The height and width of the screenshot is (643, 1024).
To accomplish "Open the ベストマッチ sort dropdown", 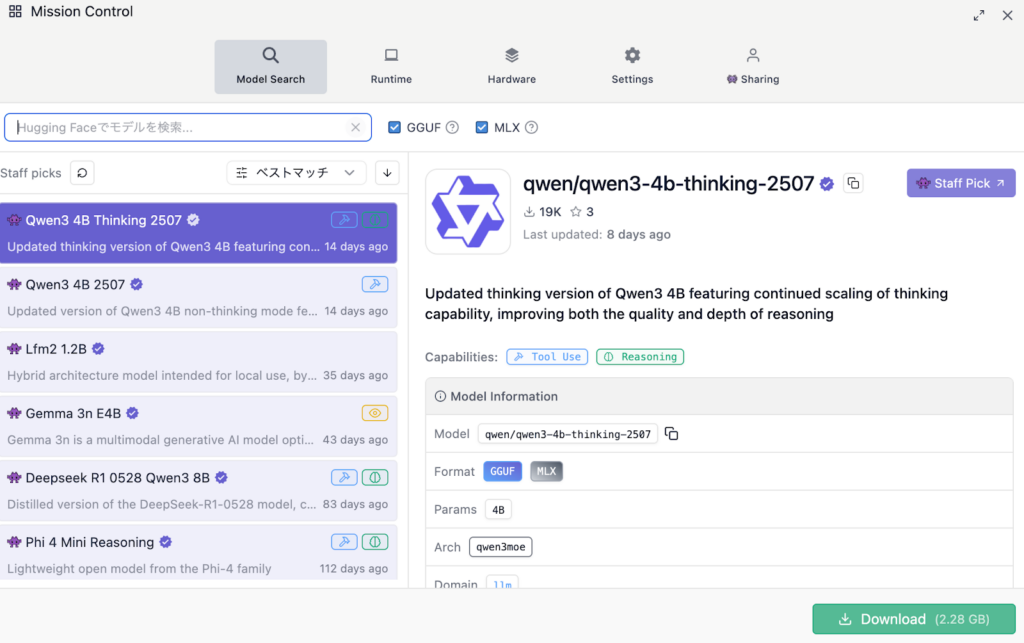I will tap(296, 173).
